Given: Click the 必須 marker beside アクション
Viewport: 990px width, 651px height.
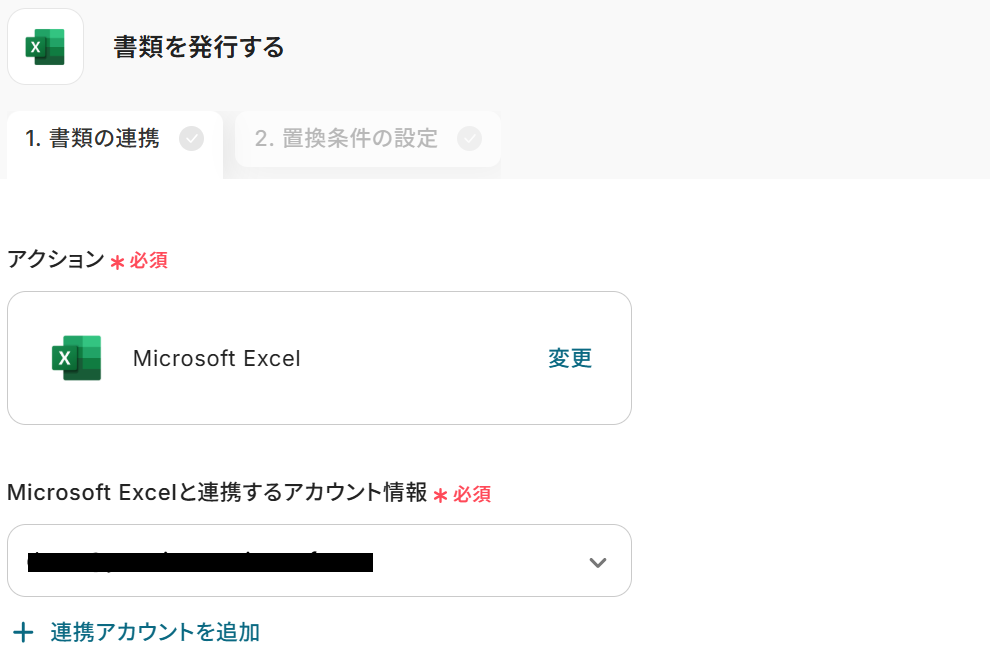Looking at the screenshot, I should (148, 261).
